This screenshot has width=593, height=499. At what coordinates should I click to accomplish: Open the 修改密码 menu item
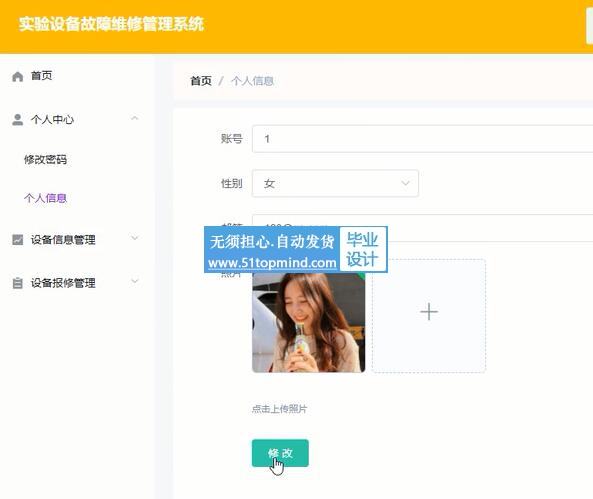pyautogui.click(x=45, y=160)
